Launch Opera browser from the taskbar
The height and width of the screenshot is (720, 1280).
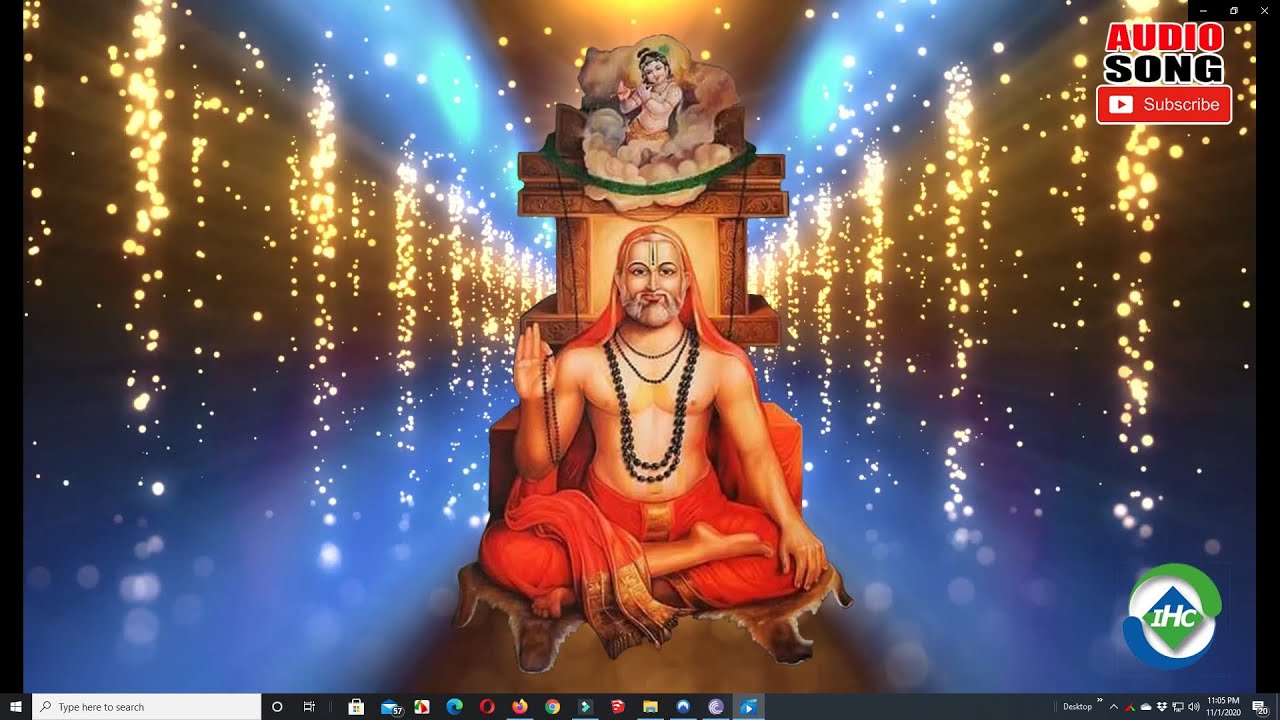pyautogui.click(x=487, y=707)
